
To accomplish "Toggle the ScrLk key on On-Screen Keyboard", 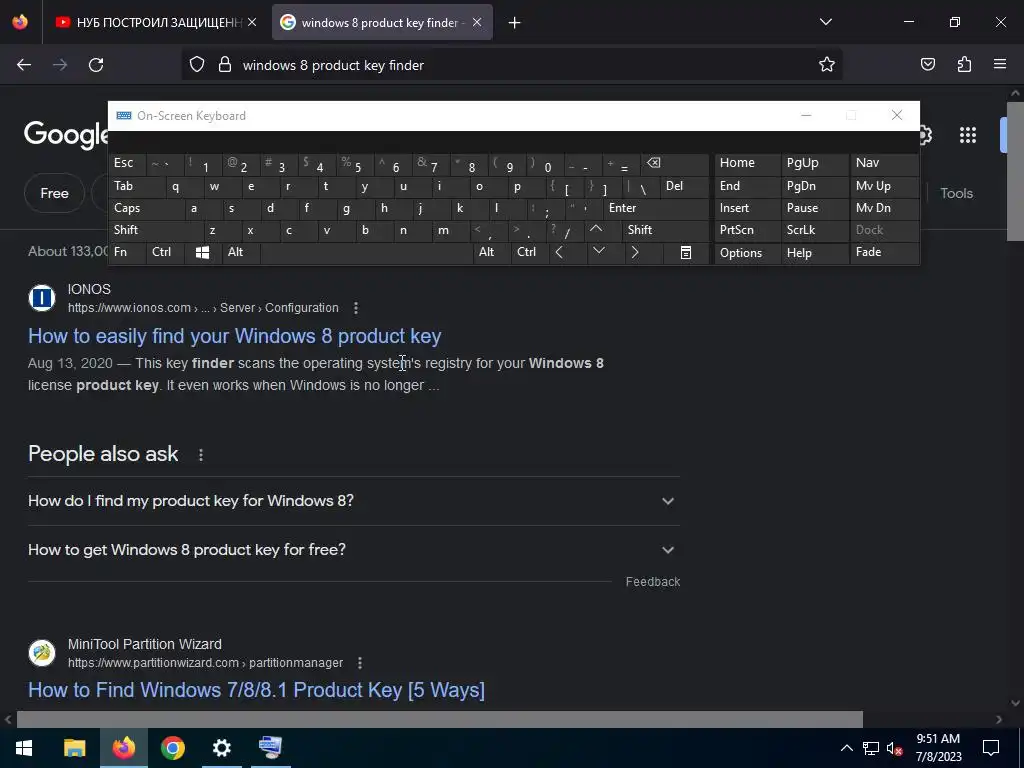I will 814,230.
